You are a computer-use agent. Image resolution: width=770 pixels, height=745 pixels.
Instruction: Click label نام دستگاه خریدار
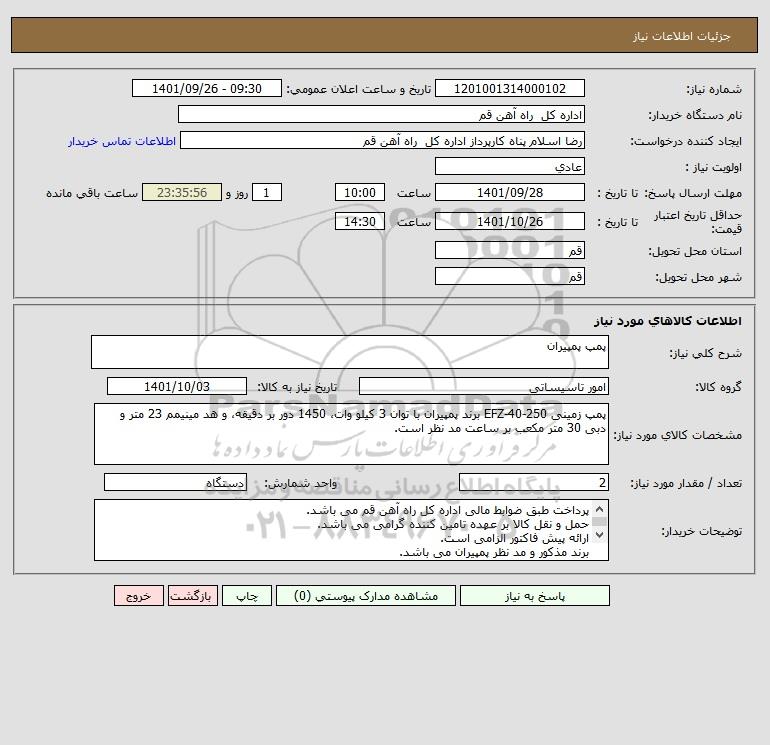click(695, 115)
